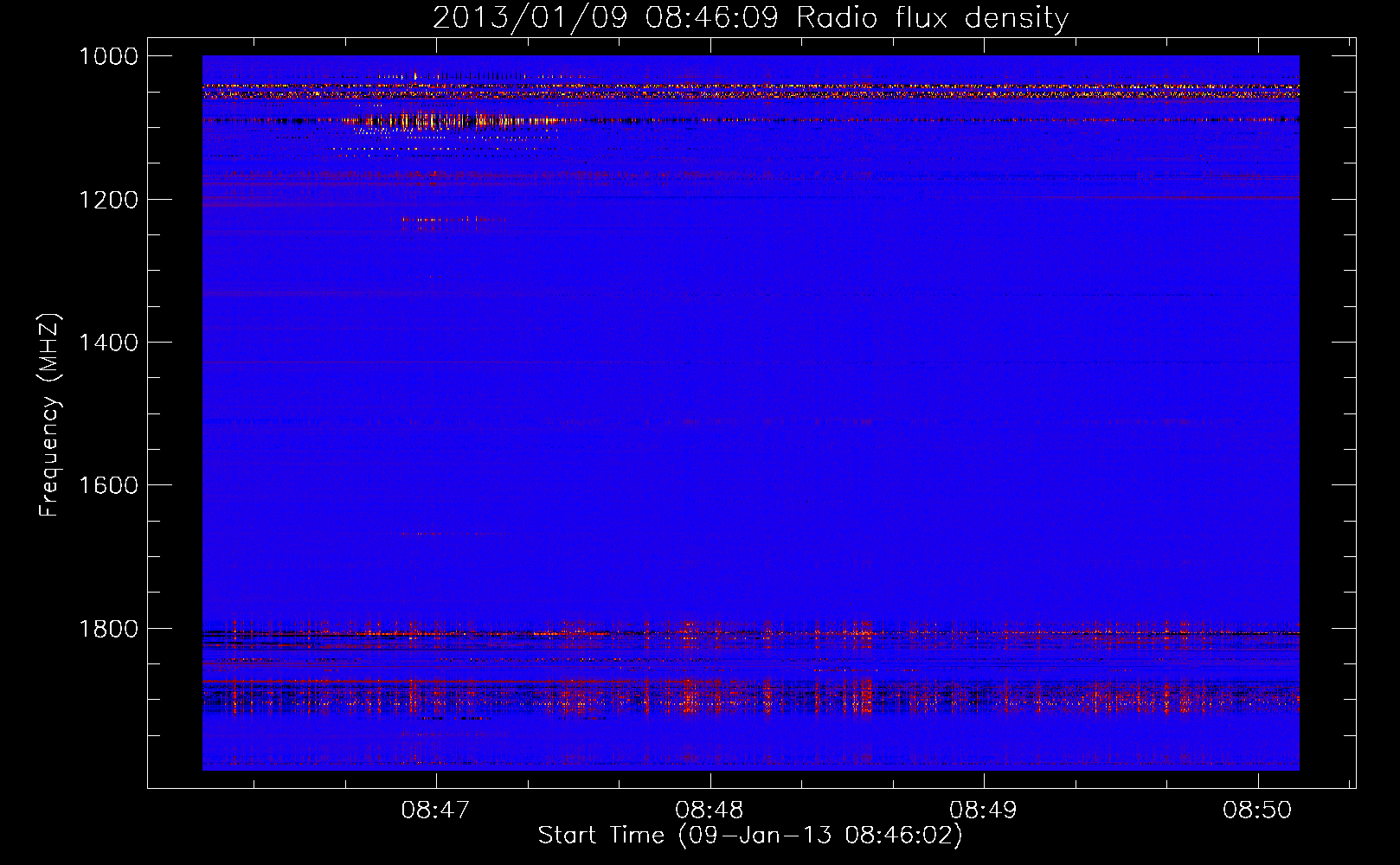
Task: Click the 1600 frequency tick label
Action: tap(108, 485)
